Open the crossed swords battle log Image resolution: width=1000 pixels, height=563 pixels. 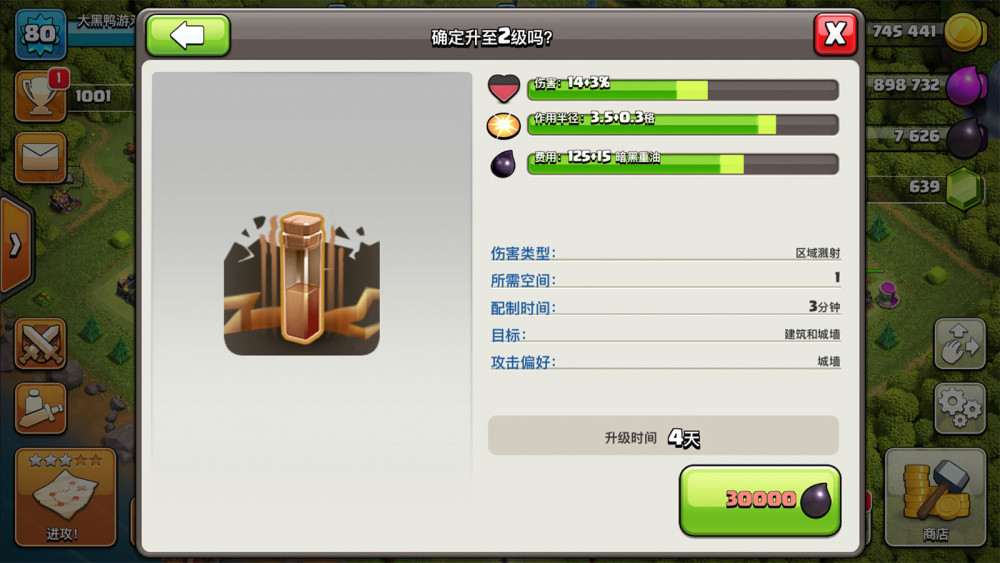click(x=40, y=344)
